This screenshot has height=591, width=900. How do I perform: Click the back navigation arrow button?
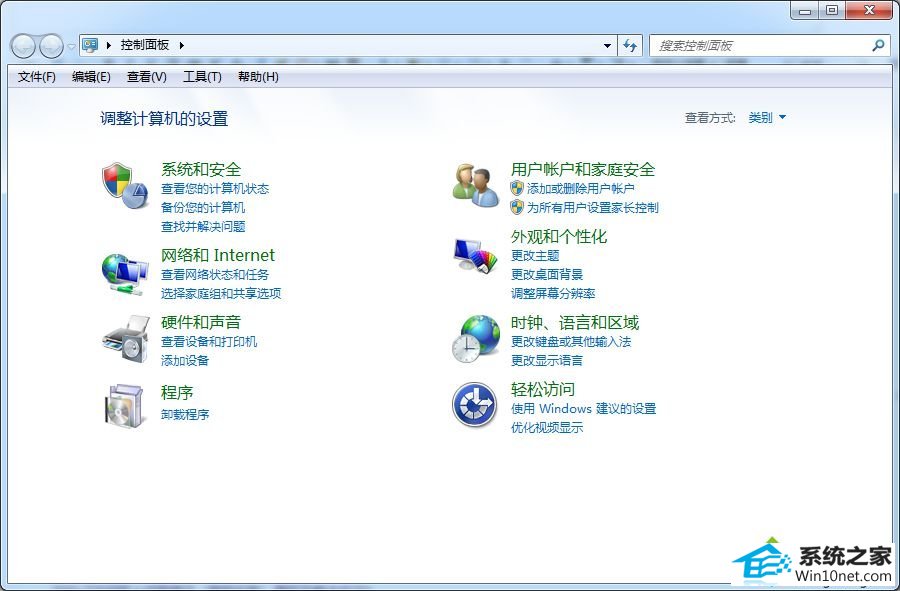pos(24,46)
